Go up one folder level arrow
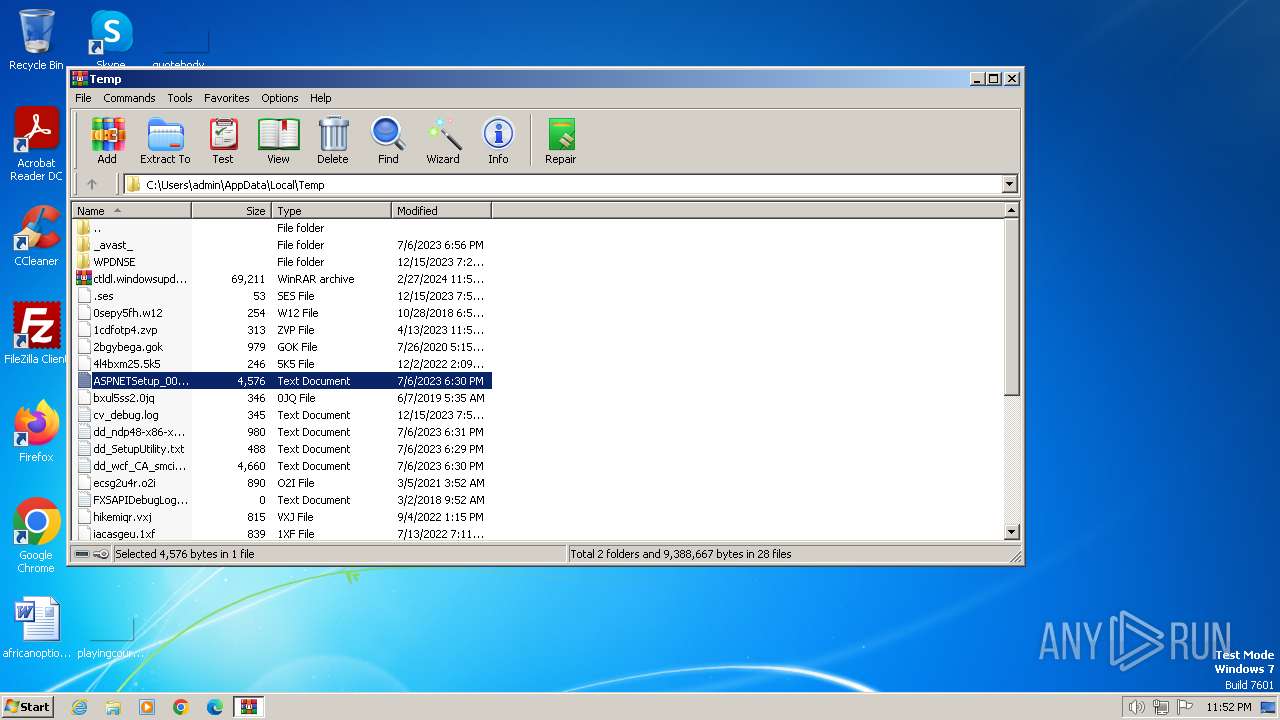 (92, 184)
